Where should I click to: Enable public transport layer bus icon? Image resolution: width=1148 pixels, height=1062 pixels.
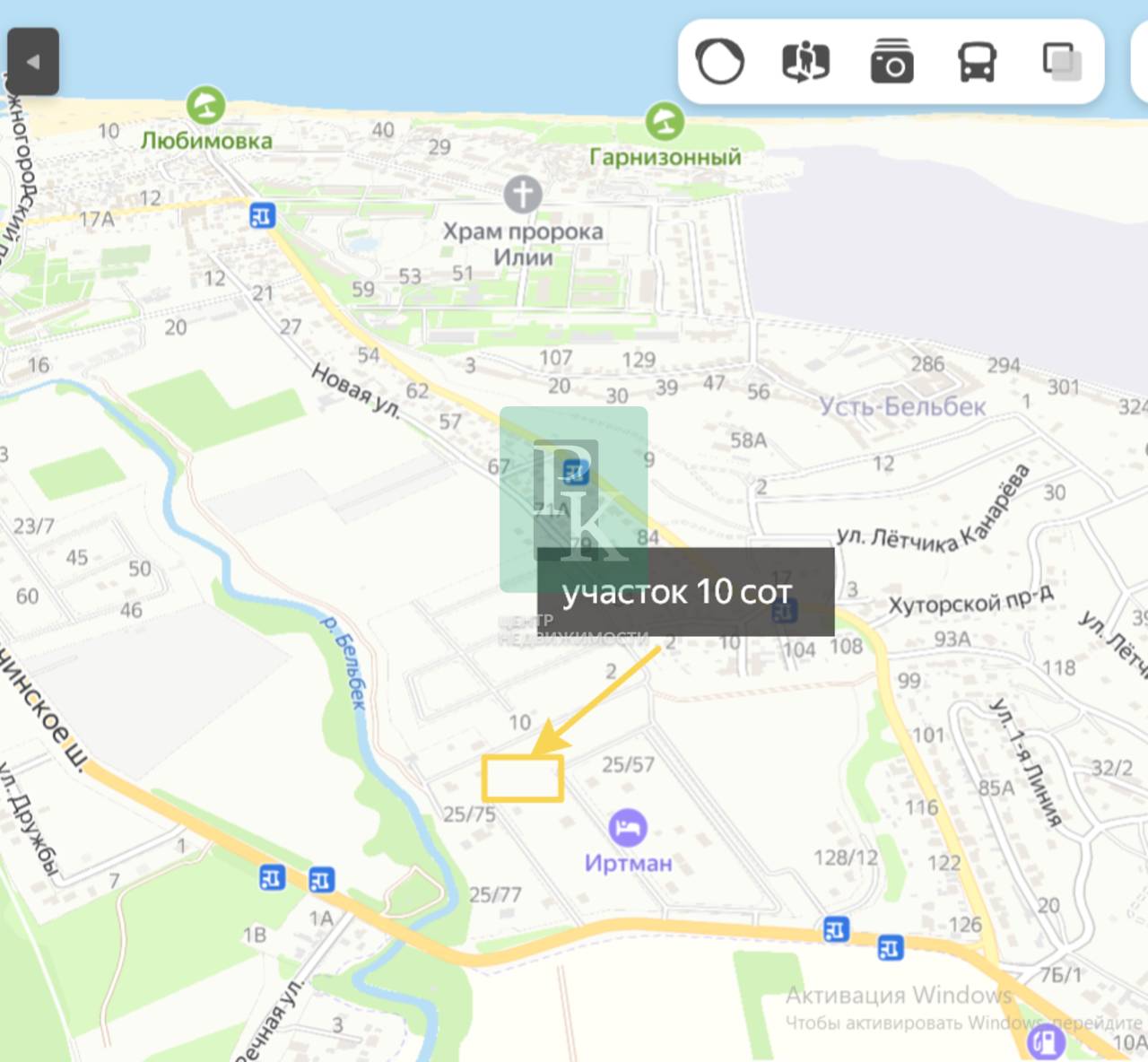coord(977,61)
